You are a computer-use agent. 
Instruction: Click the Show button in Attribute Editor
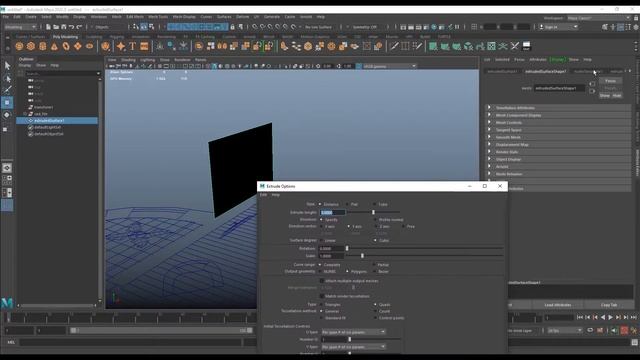pyautogui.click(x=604, y=96)
